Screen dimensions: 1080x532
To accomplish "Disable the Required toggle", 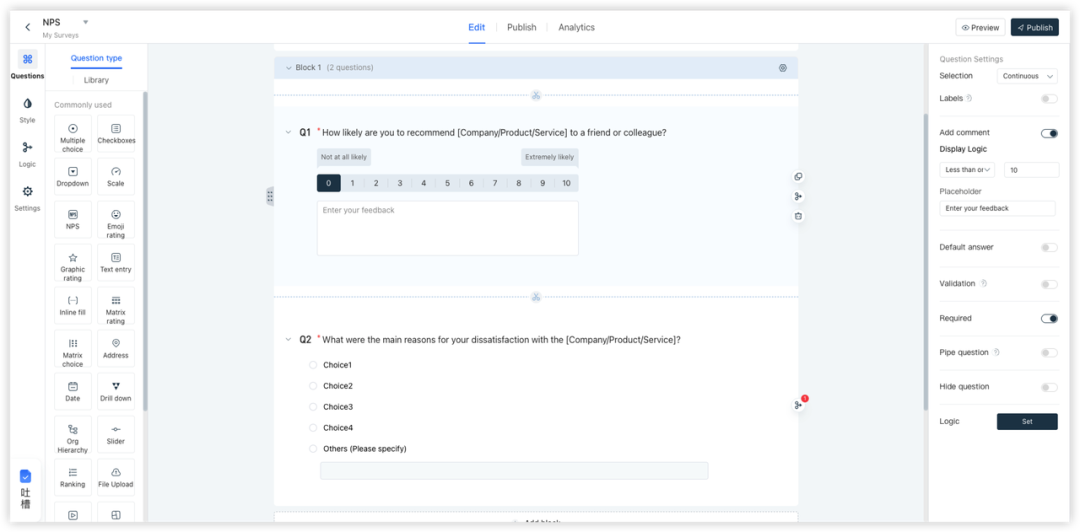I will [x=1048, y=319].
